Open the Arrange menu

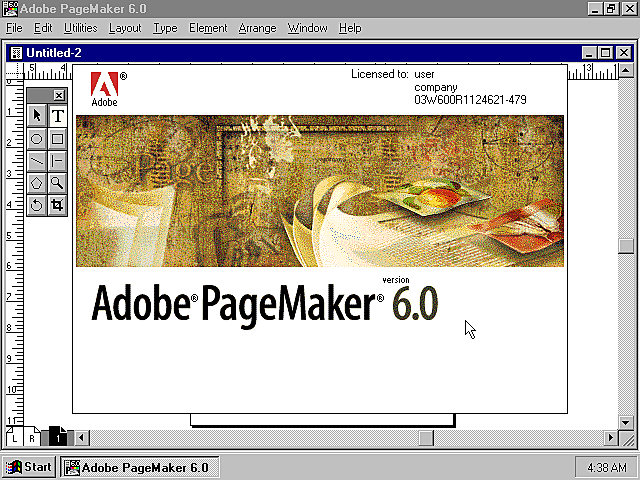coord(257,28)
